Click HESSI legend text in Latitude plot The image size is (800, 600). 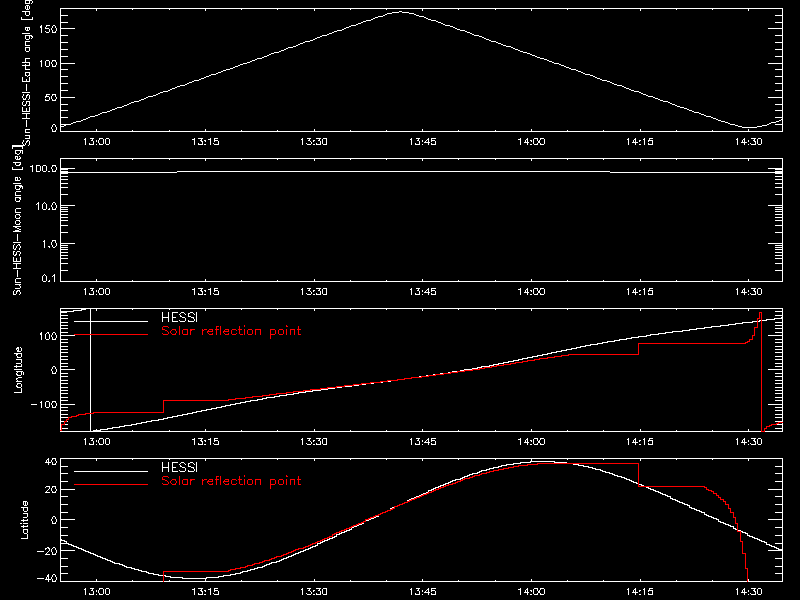pos(179,467)
